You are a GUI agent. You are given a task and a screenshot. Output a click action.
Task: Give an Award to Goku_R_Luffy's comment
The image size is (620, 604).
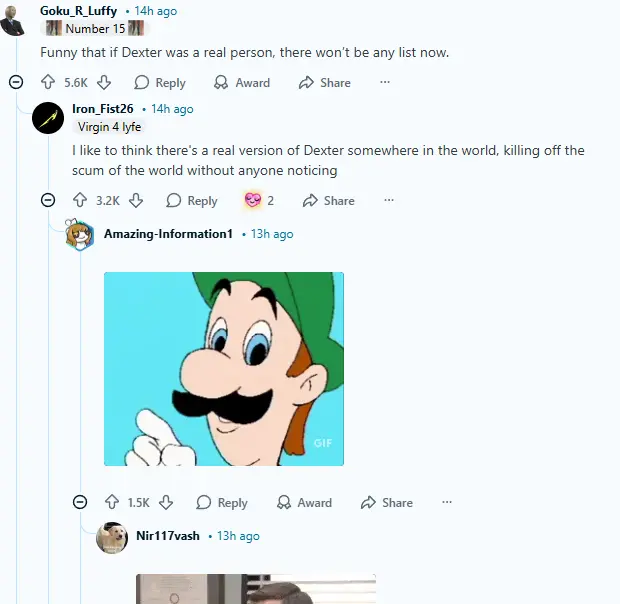(242, 83)
